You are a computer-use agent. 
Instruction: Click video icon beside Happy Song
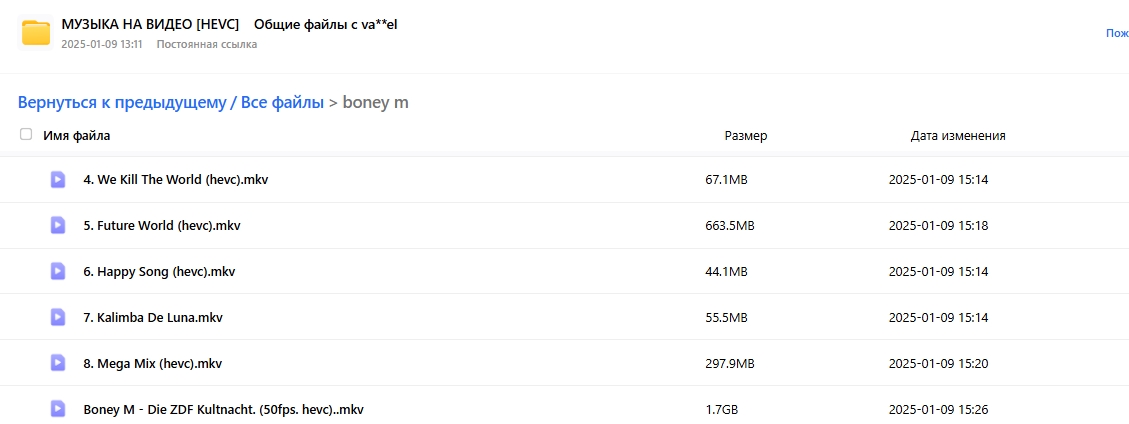[58, 271]
